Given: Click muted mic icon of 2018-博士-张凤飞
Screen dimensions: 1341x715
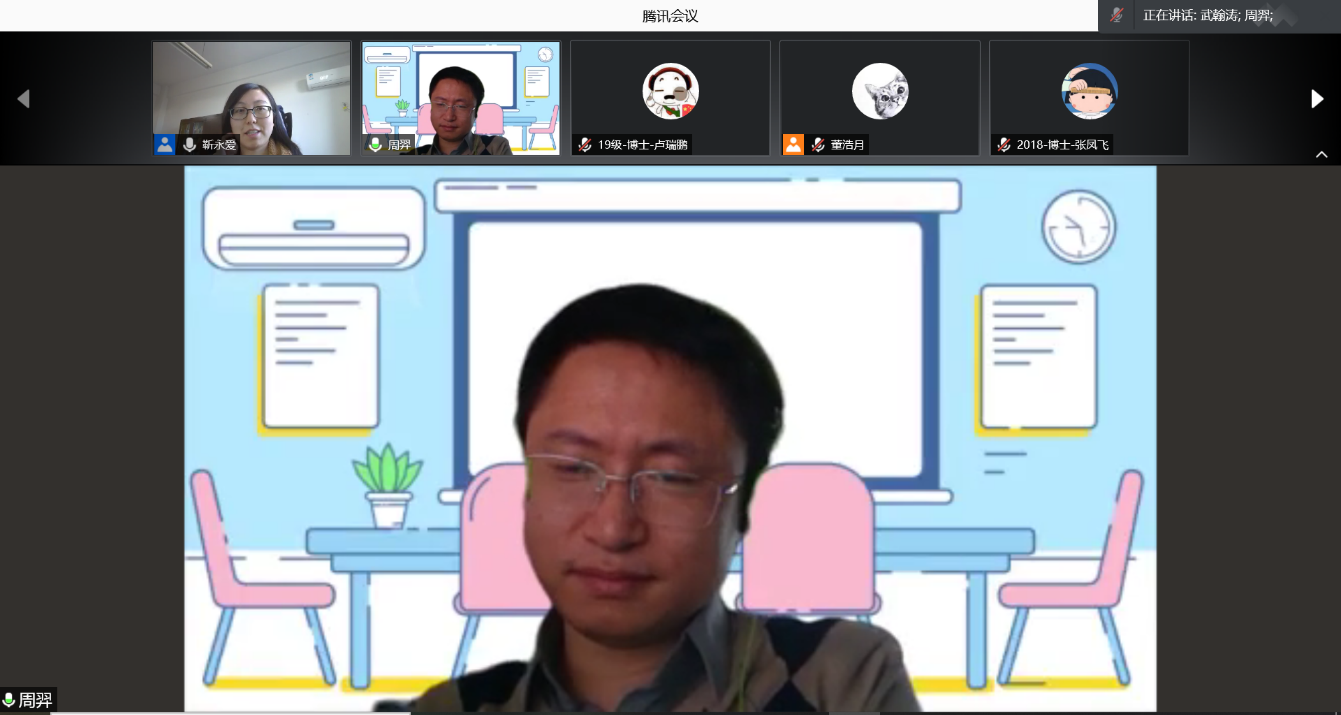Looking at the screenshot, I should pyautogui.click(x=1003, y=145).
